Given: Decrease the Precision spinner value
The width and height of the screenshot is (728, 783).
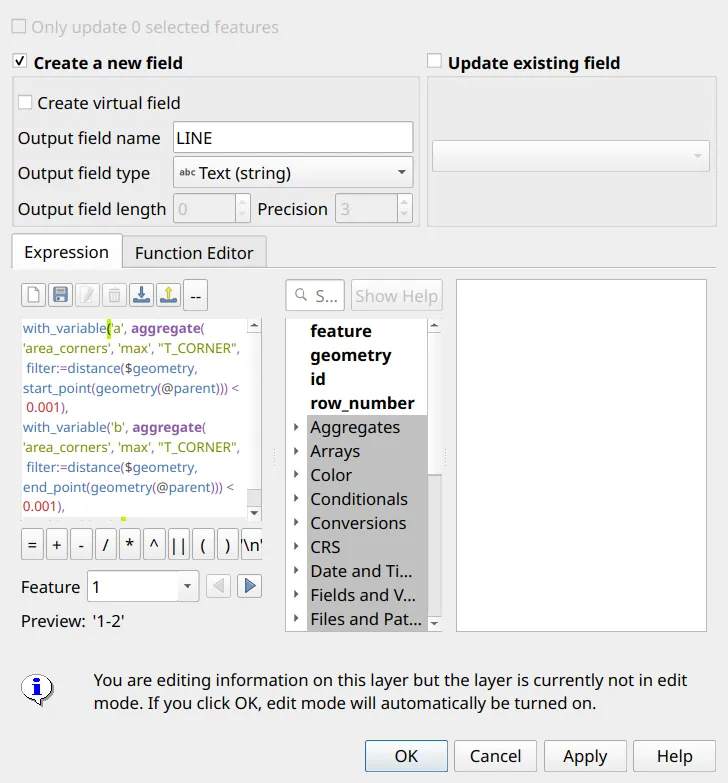Looking at the screenshot, I should [x=404, y=215].
